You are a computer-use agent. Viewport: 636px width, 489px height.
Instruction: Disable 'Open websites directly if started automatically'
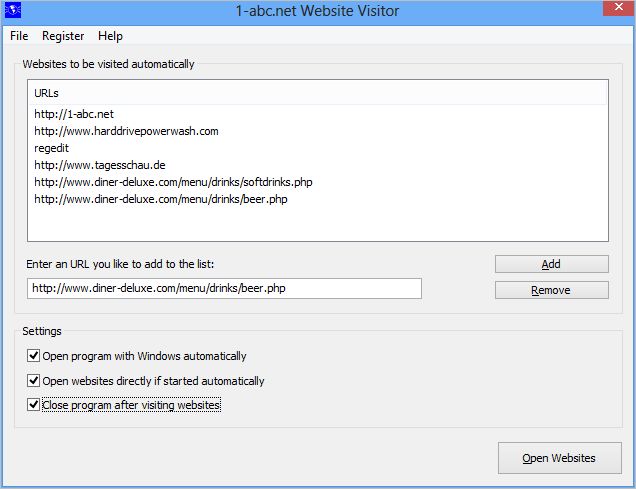pyautogui.click(x=34, y=381)
